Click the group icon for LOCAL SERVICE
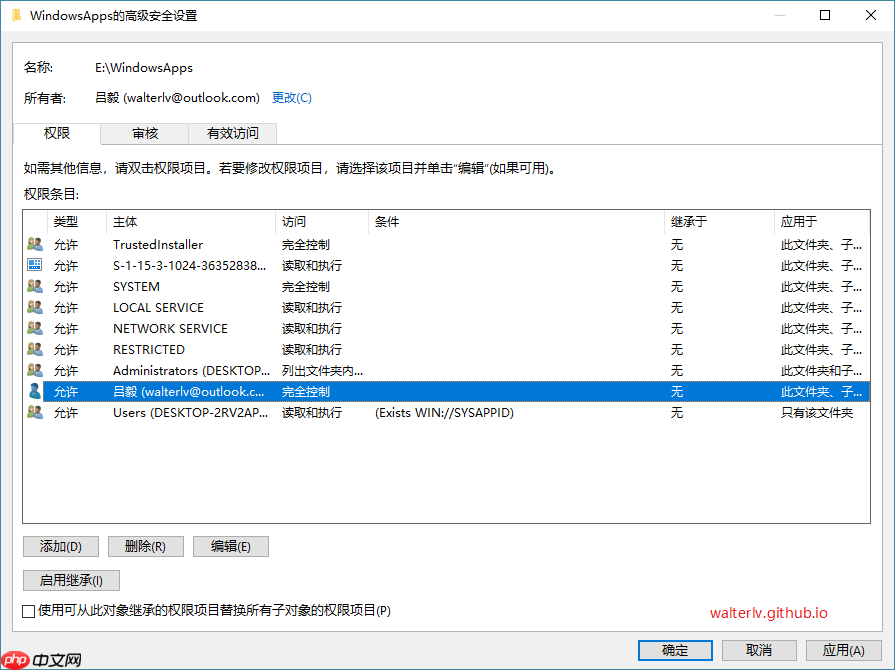 point(33,307)
